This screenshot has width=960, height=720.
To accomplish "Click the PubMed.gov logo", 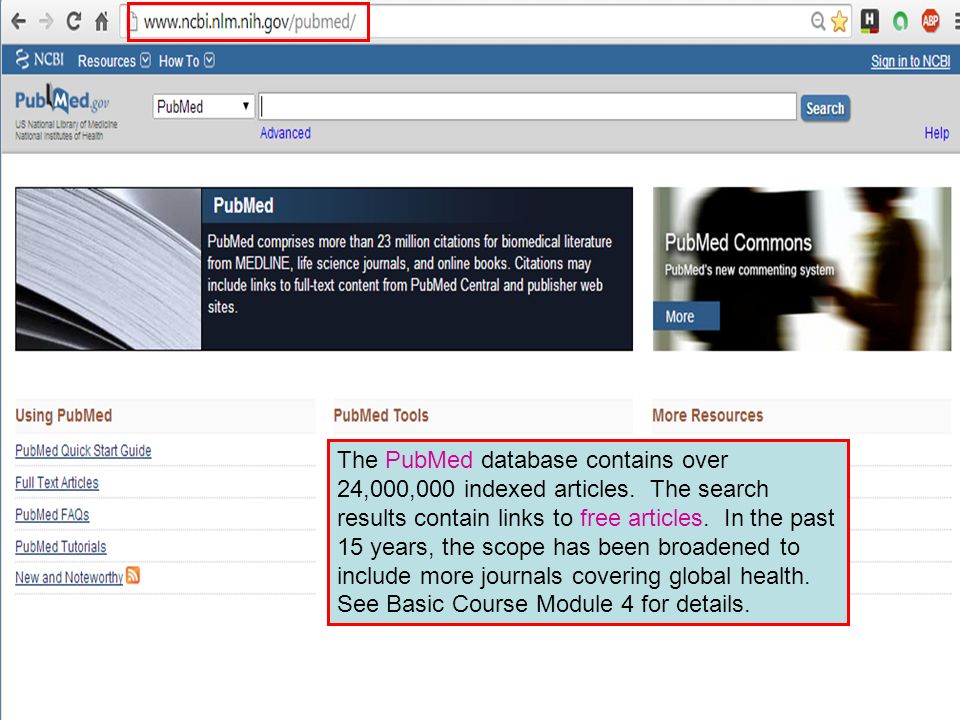I will pyautogui.click(x=62, y=100).
